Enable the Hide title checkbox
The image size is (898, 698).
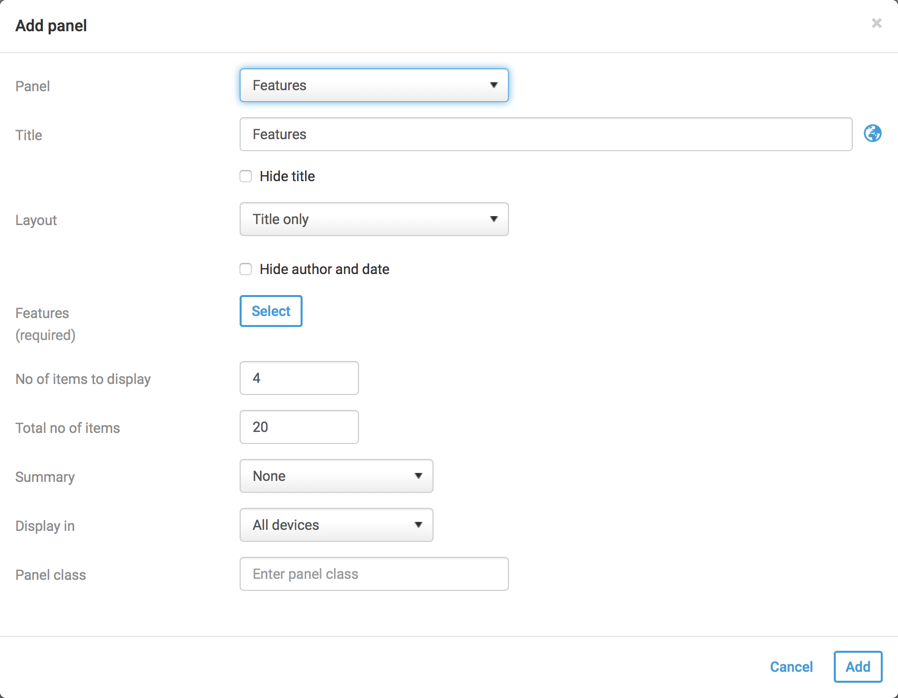click(246, 176)
